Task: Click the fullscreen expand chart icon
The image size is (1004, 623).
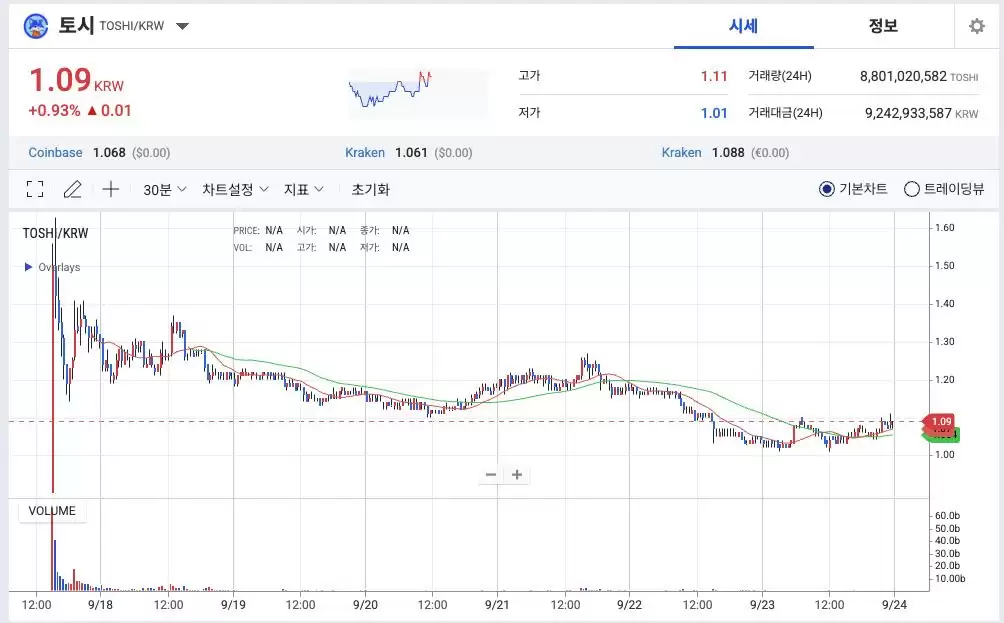Action: pos(35,189)
